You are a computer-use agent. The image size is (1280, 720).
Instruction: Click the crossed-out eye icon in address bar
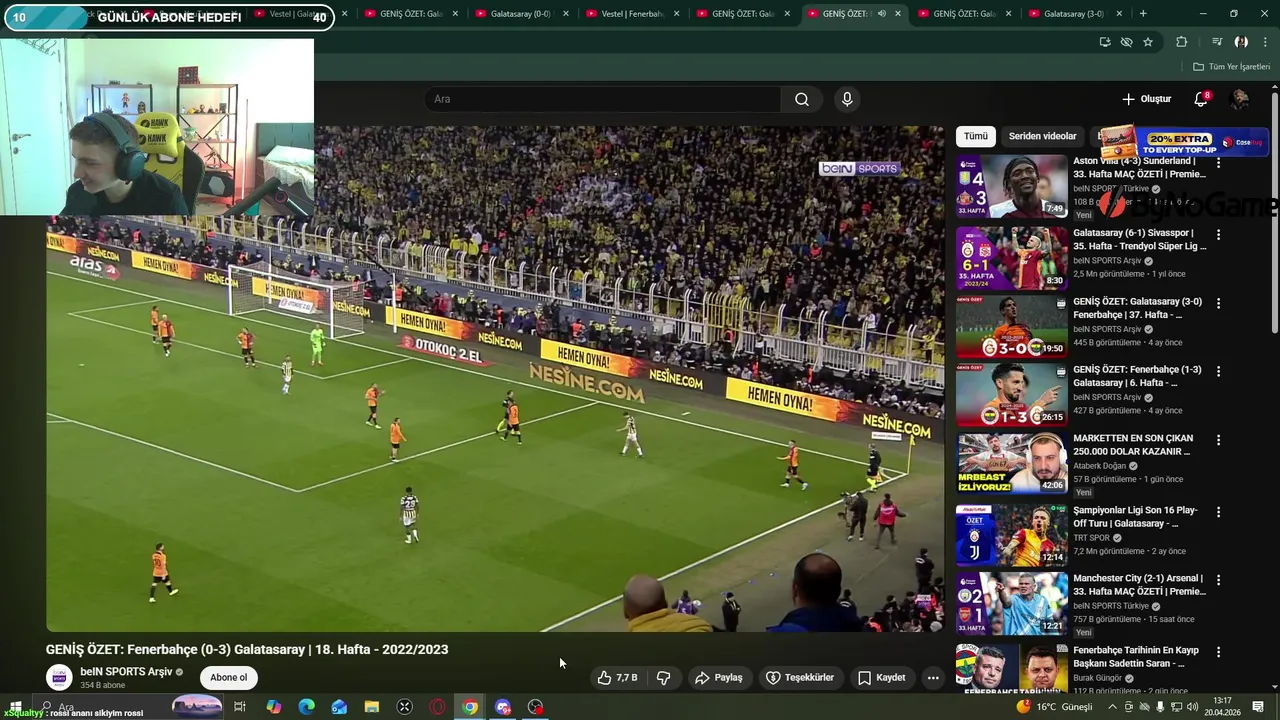point(1126,42)
